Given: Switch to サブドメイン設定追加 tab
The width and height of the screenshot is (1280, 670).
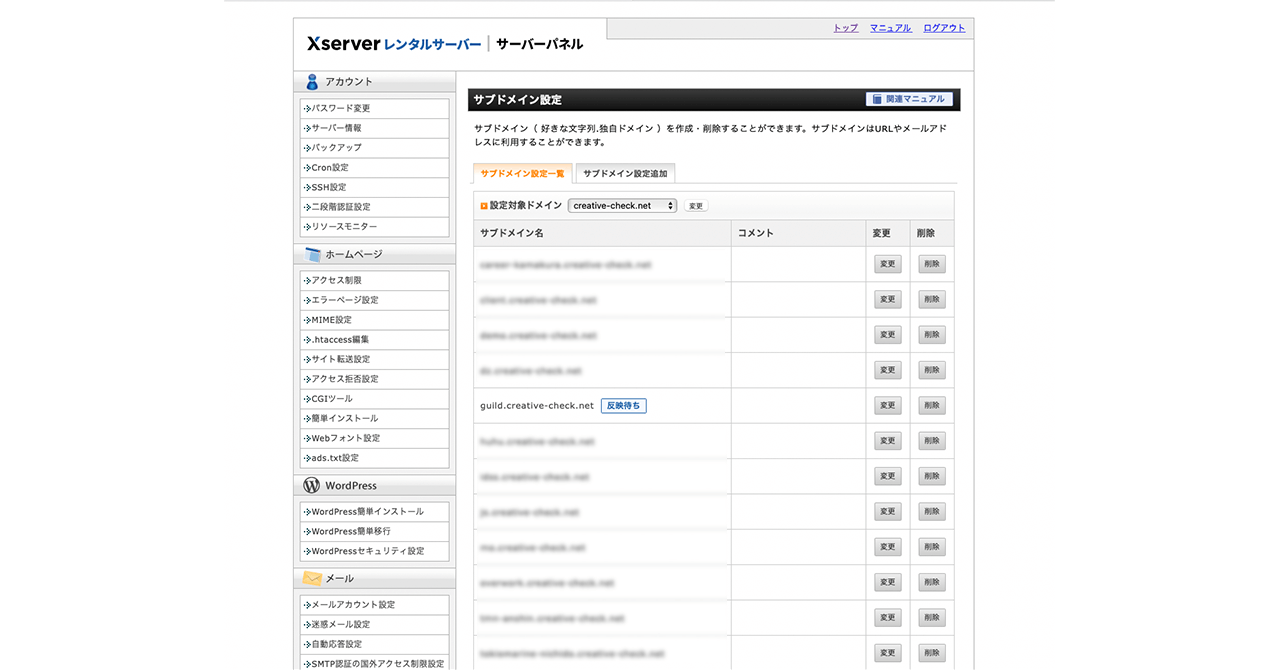Looking at the screenshot, I should point(625,174).
